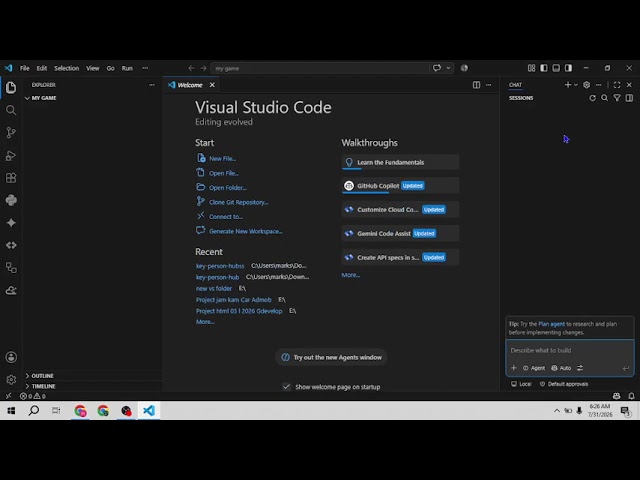Viewport: 640px width, 480px height.
Task: Open Gemini sparkle icon in activity bar
Action: point(11,222)
